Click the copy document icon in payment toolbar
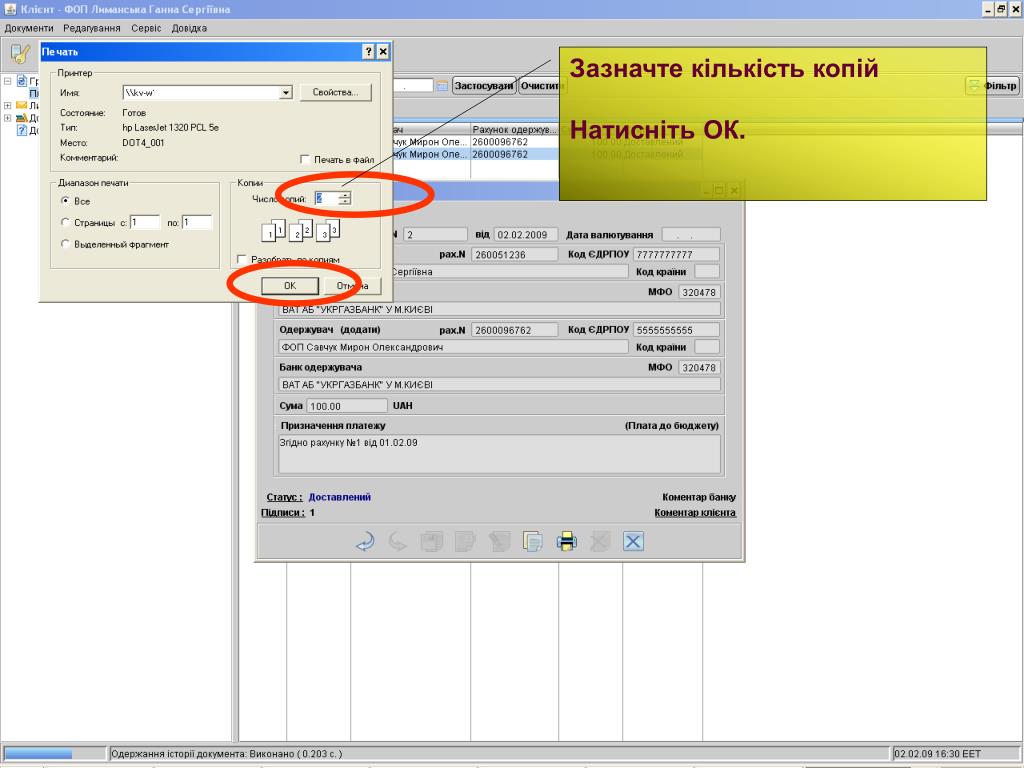Image resolution: width=1024 pixels, height=768 pixels. (532, 541)
